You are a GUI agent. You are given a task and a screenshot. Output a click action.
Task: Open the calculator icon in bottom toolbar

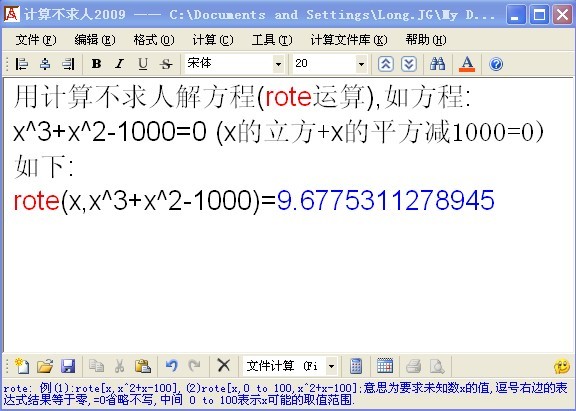pyautogui.click(x=356, y=366)
